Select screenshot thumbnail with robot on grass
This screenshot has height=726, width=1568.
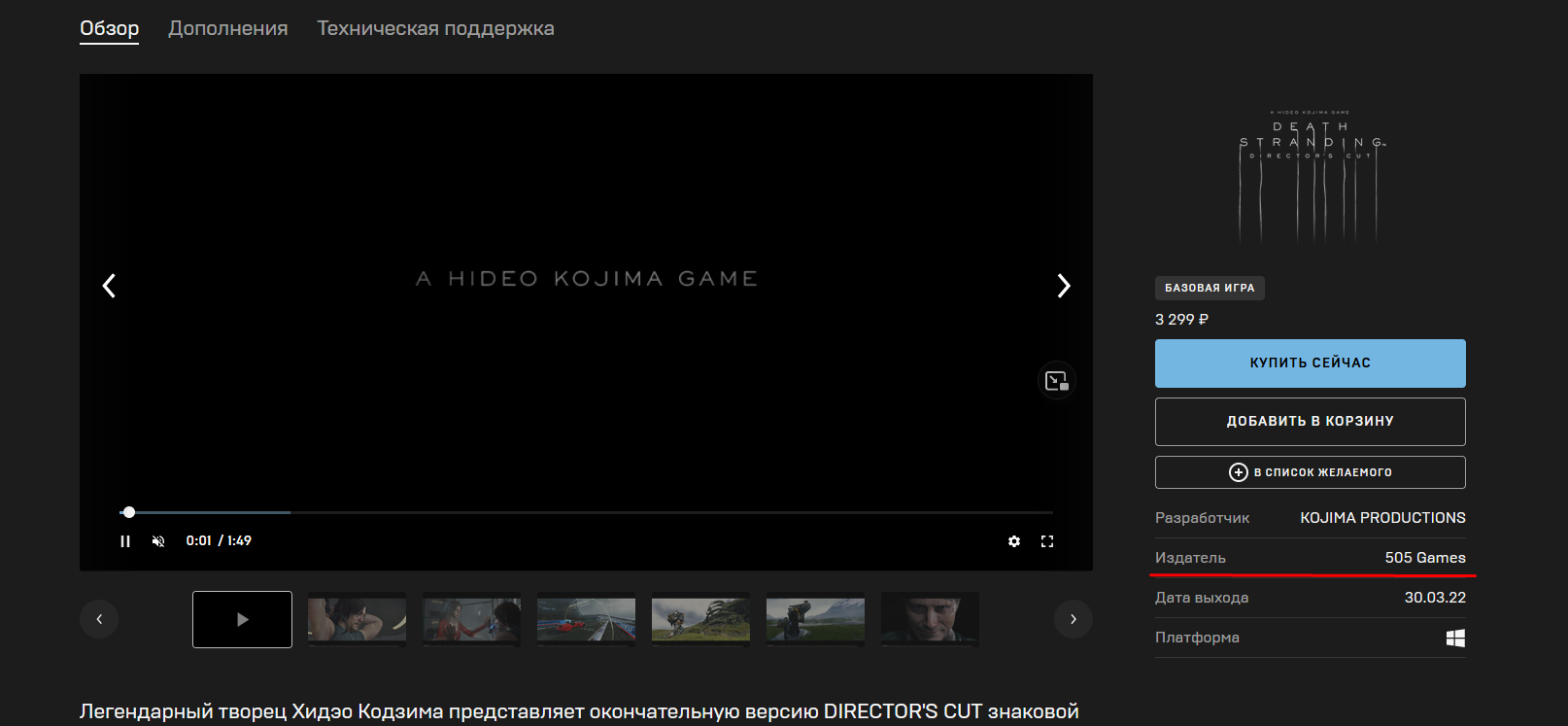(700, 619)
